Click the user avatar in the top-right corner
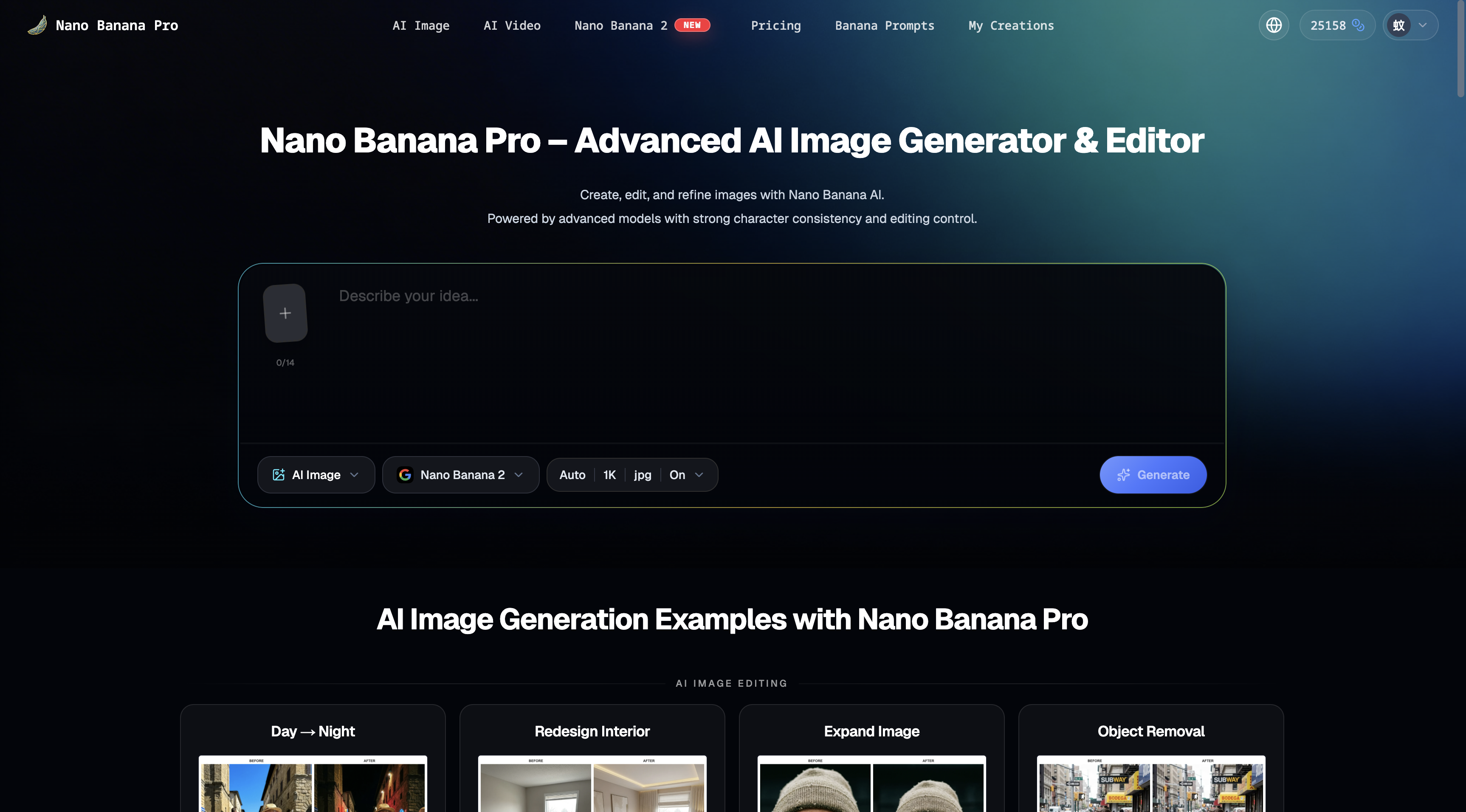Viewport: 1466px width, 812px height. click(x=1399, y=25)
